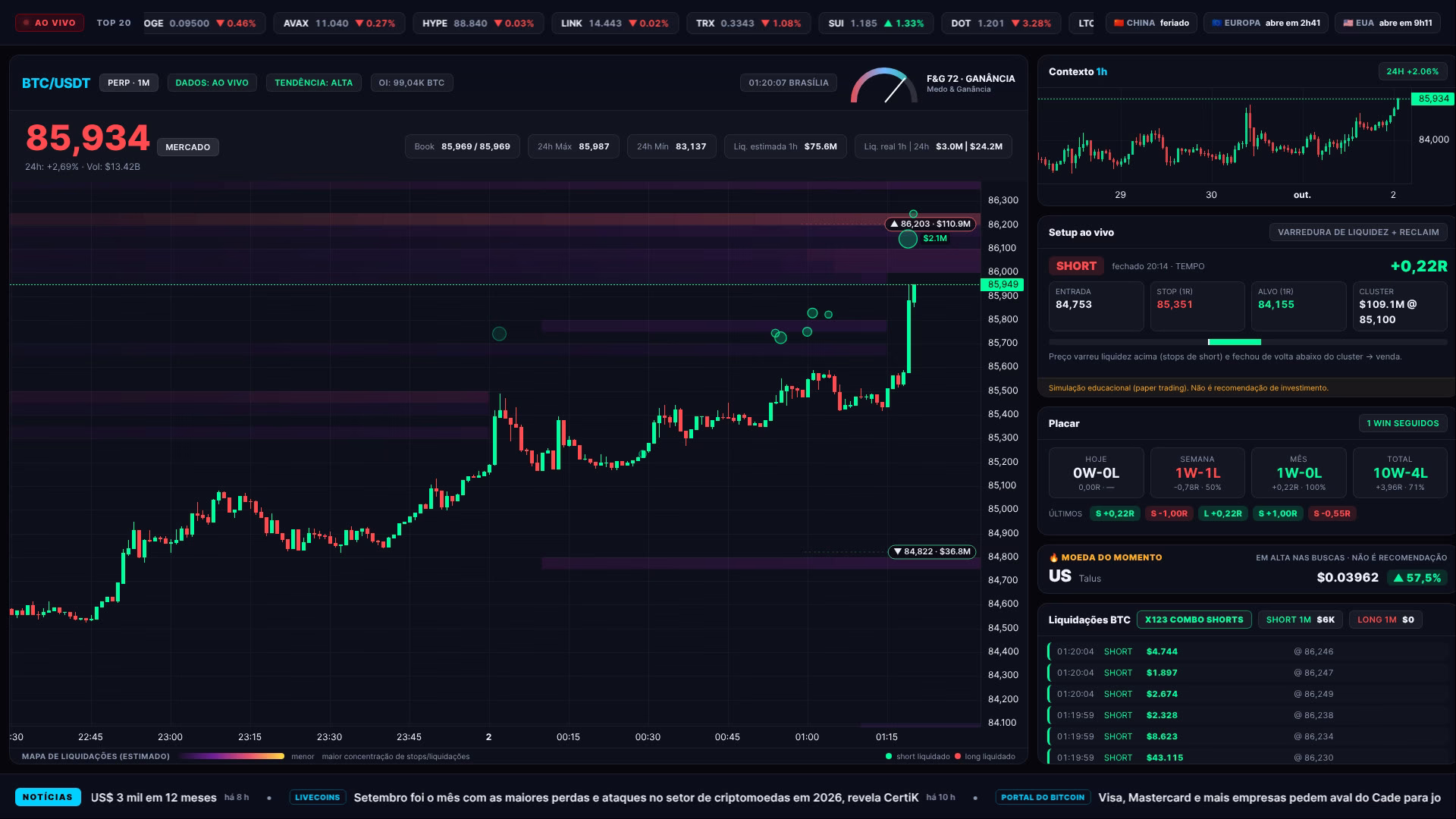The height and width of the screenshot is (819, 1456).
Task: Click the lower liquidity marker 84,822 · $36.8M
Action: pos(932,551)
